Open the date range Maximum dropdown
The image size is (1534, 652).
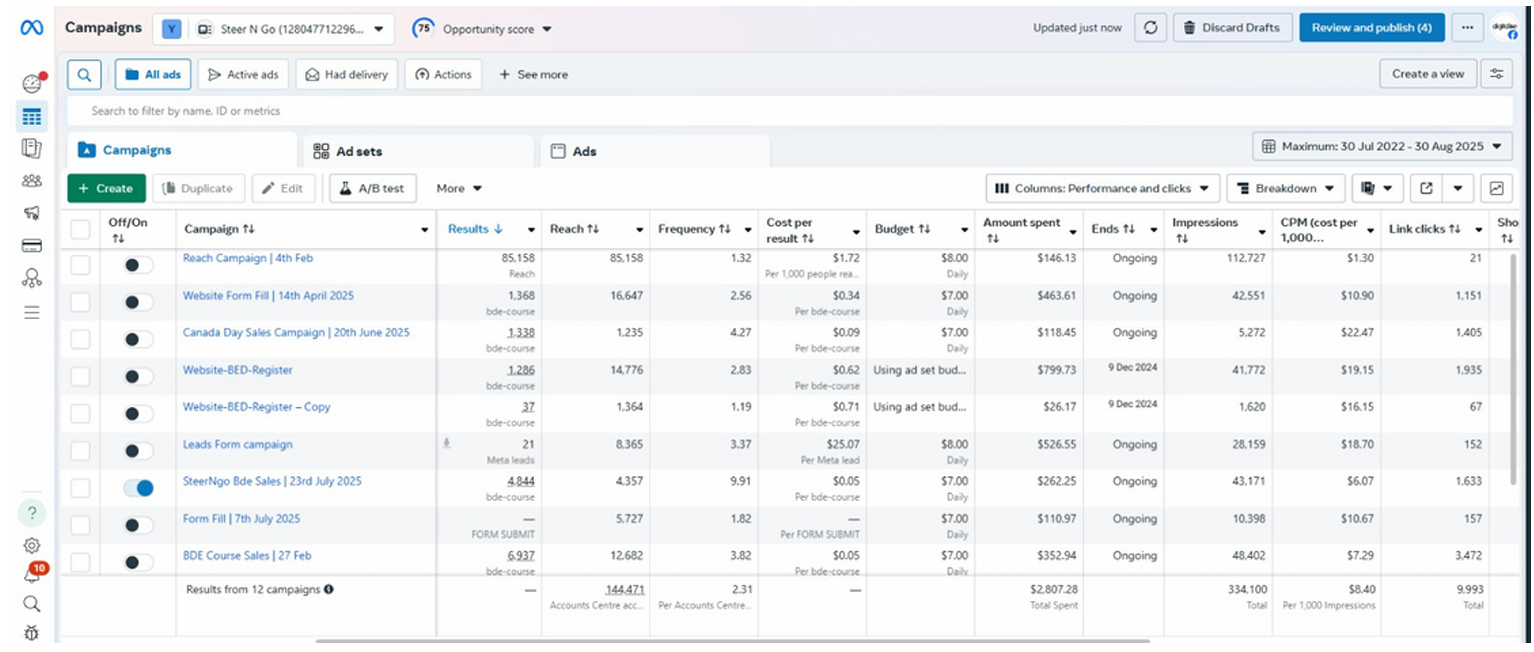[x=1382, y=146]
